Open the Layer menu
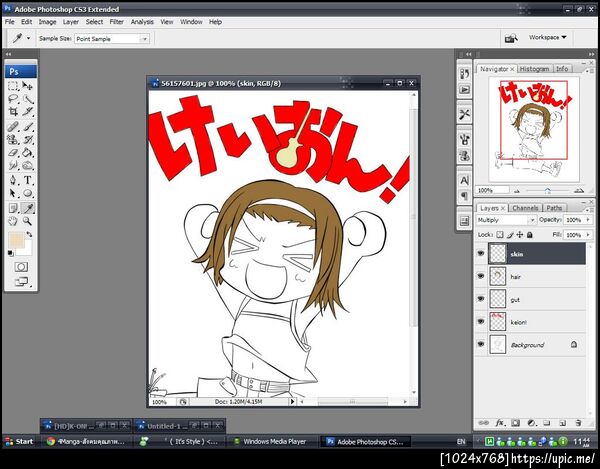Viewport: 600px width, 469px height. [71, 22]
